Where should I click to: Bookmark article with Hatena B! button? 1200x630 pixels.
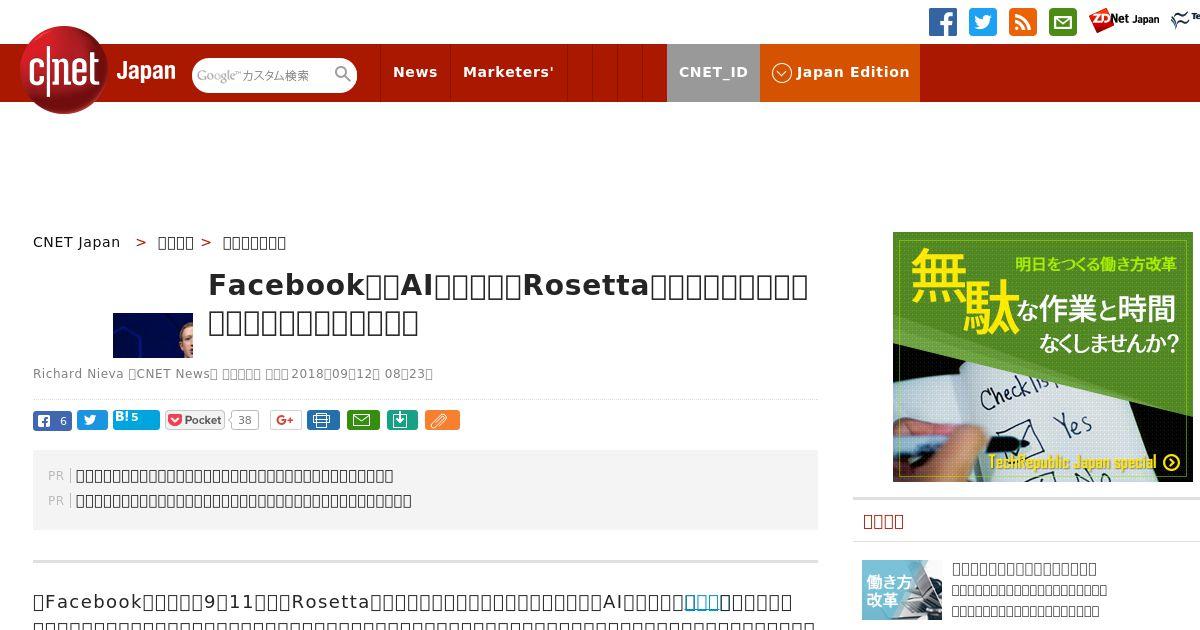pyautogui.click(x=136, y=419)
